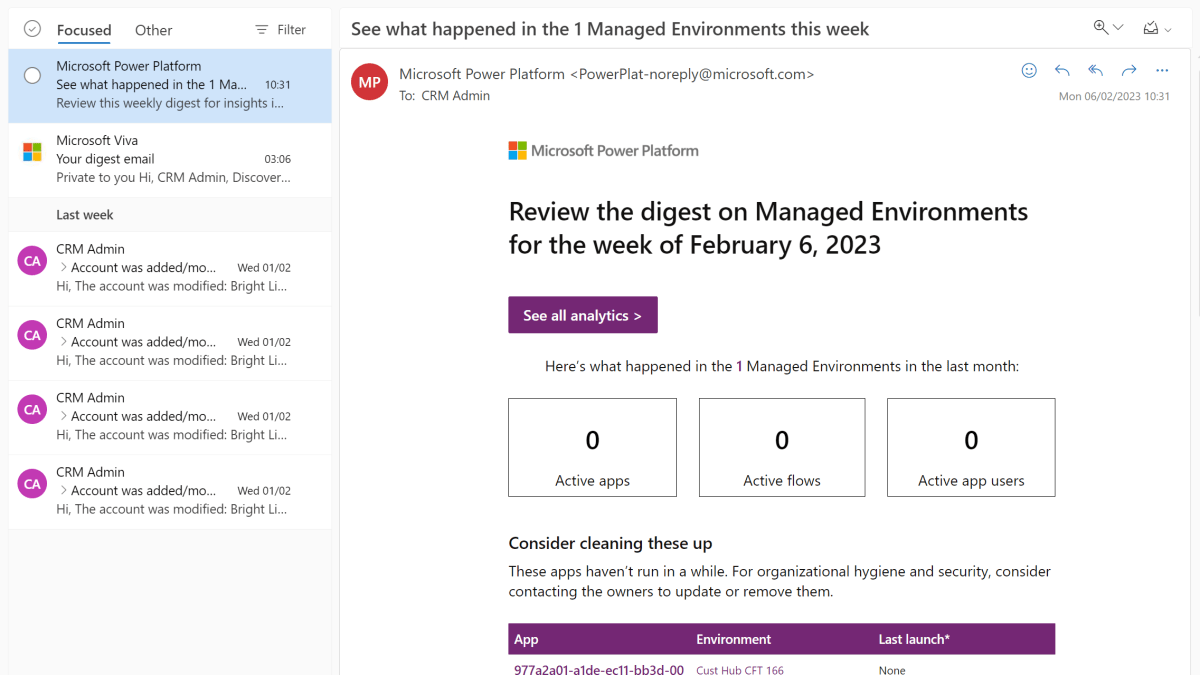Click the MP sender avatar in the message header
The height and width of the screenshot is (675, 1200).
pos(369,82)
